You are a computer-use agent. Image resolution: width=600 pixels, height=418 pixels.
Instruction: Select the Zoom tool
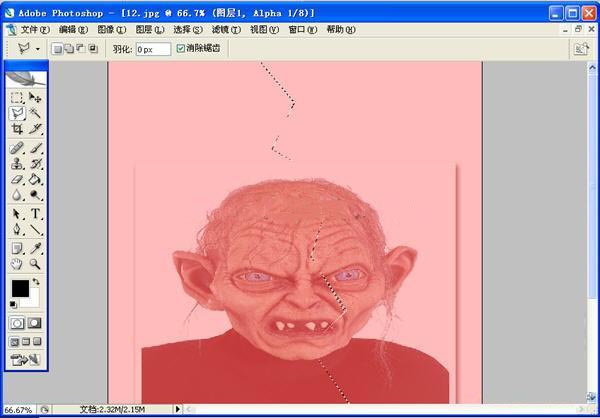[35, 264]
